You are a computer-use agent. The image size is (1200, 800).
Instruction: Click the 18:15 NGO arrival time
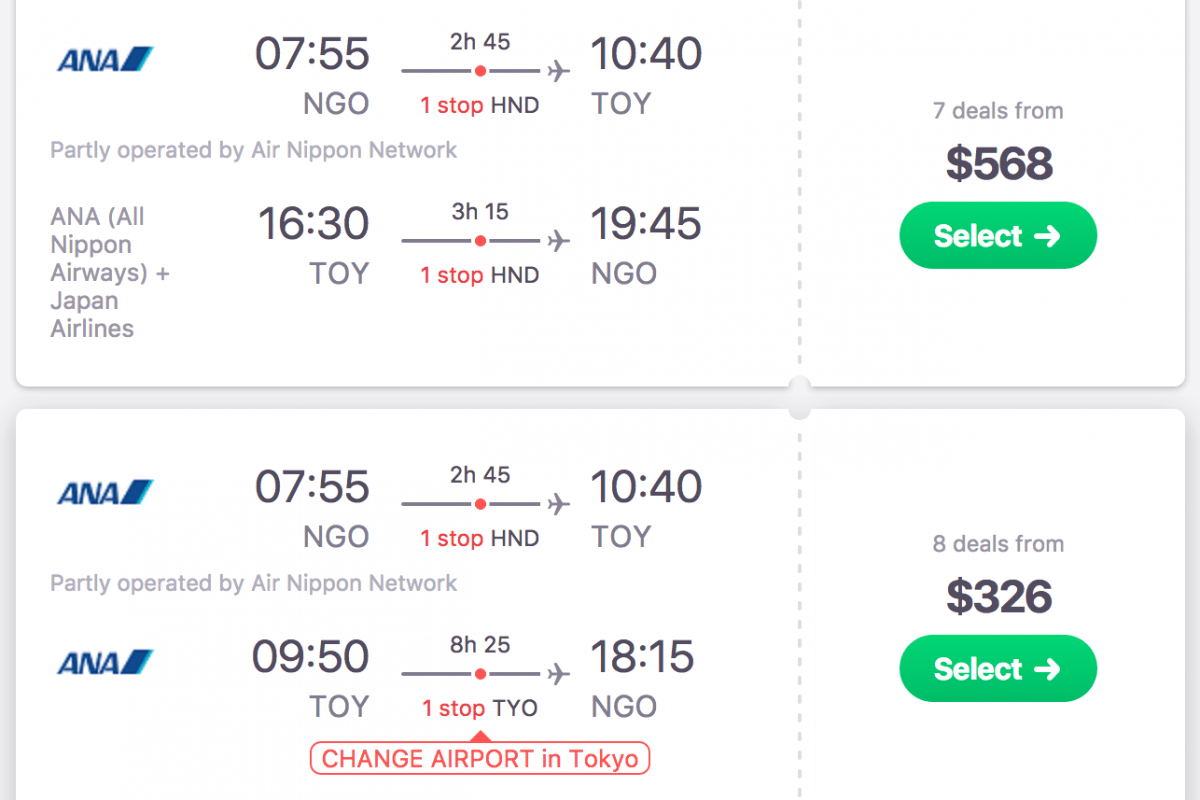tap(641, 658)
